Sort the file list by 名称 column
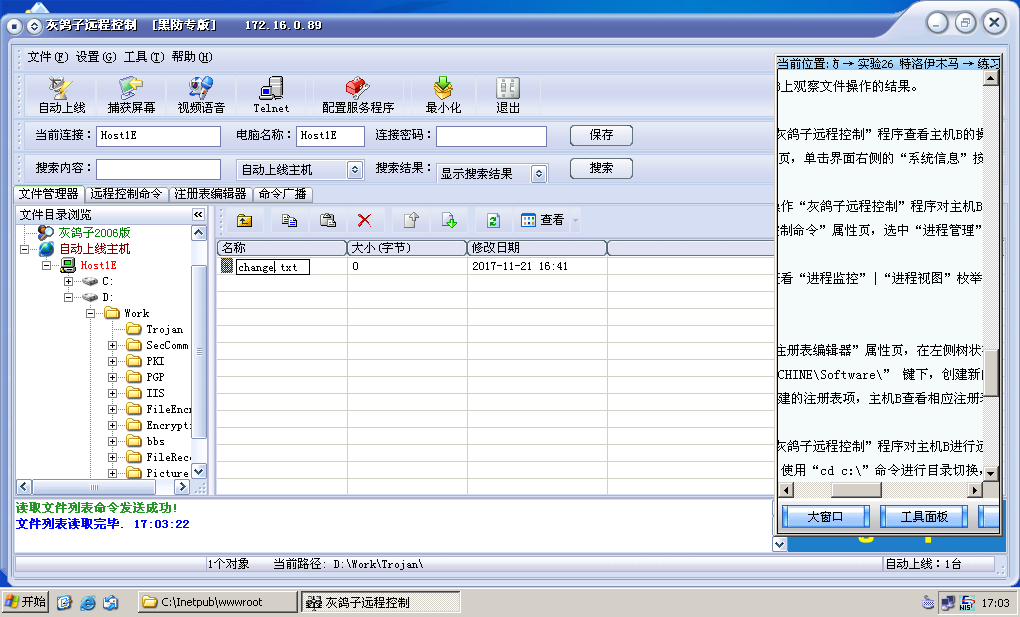This screenshot has width=1020, height=617. click(282, 248)
